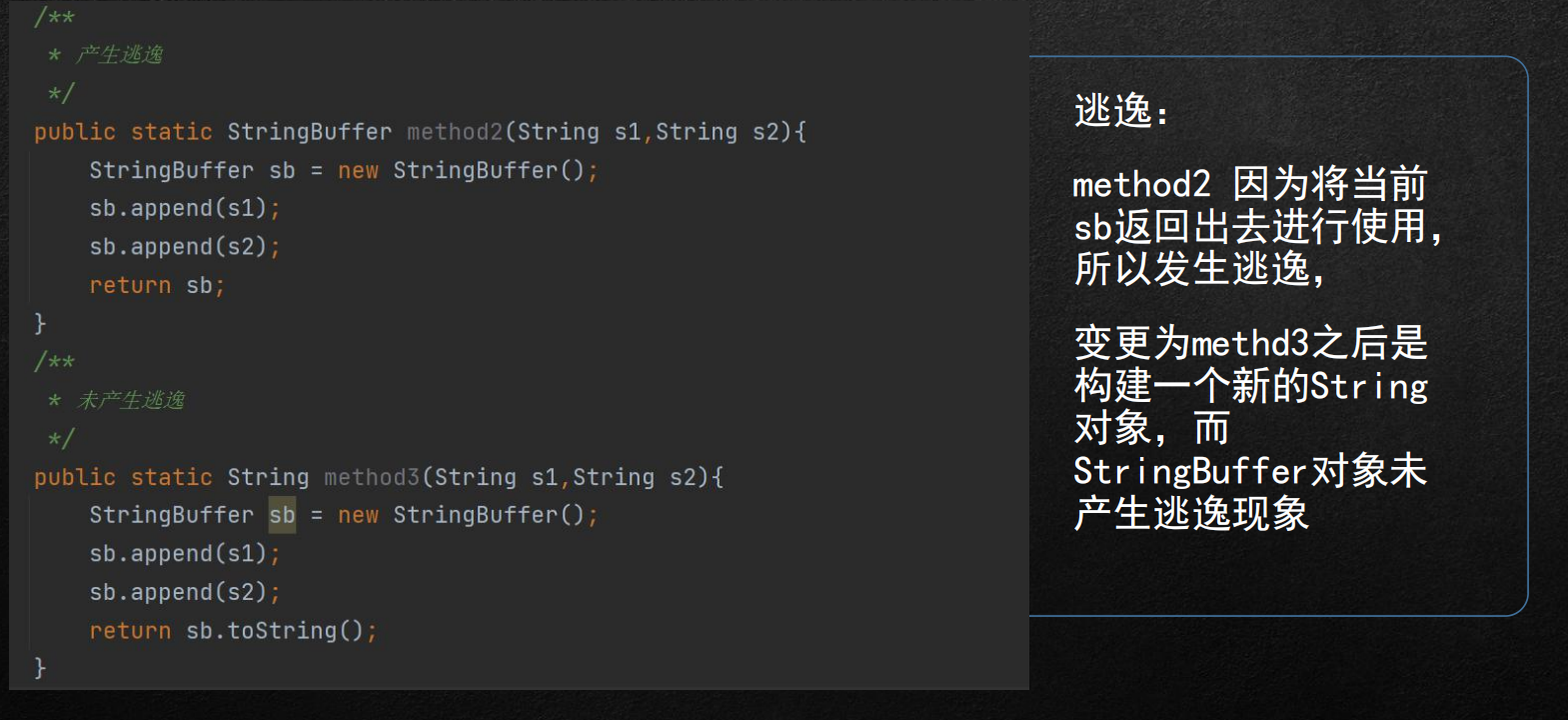Click the paragraph beginning method2 因为将当前
Screen dimensions: 1568x720
point(1257,227)
